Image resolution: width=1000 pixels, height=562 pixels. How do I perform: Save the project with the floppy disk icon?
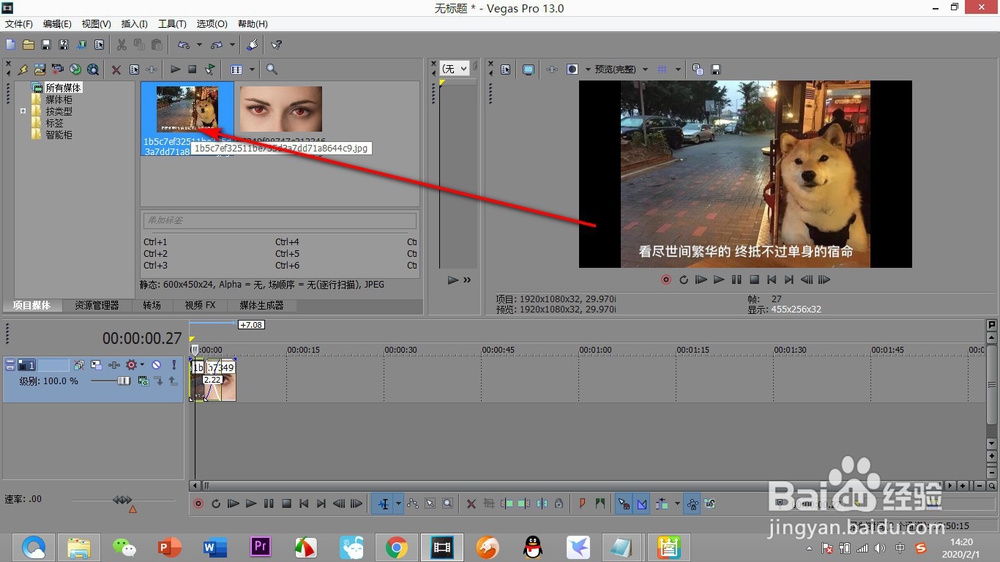pos(46,45)
